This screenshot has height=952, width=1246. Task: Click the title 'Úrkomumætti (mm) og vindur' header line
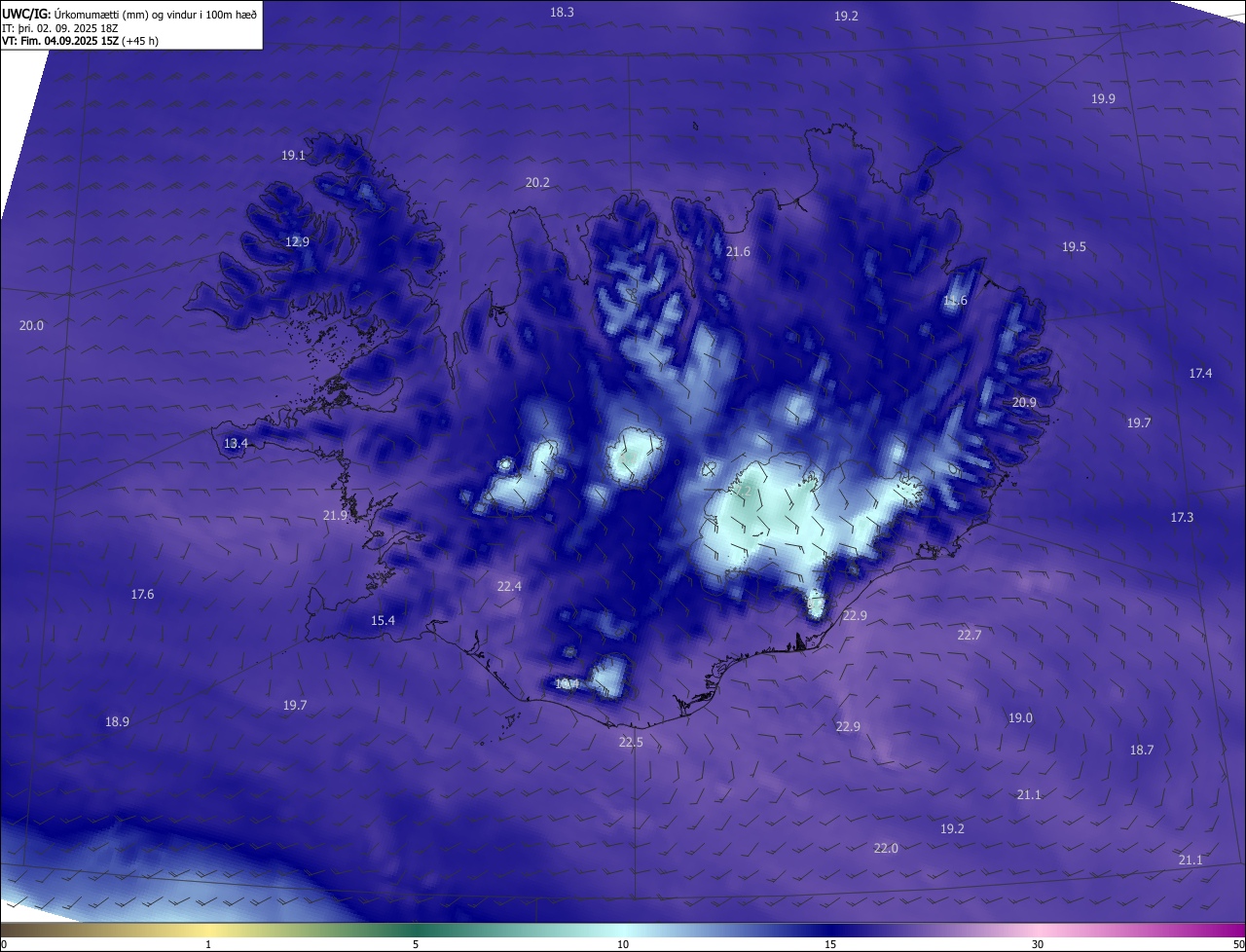point(130,15)
